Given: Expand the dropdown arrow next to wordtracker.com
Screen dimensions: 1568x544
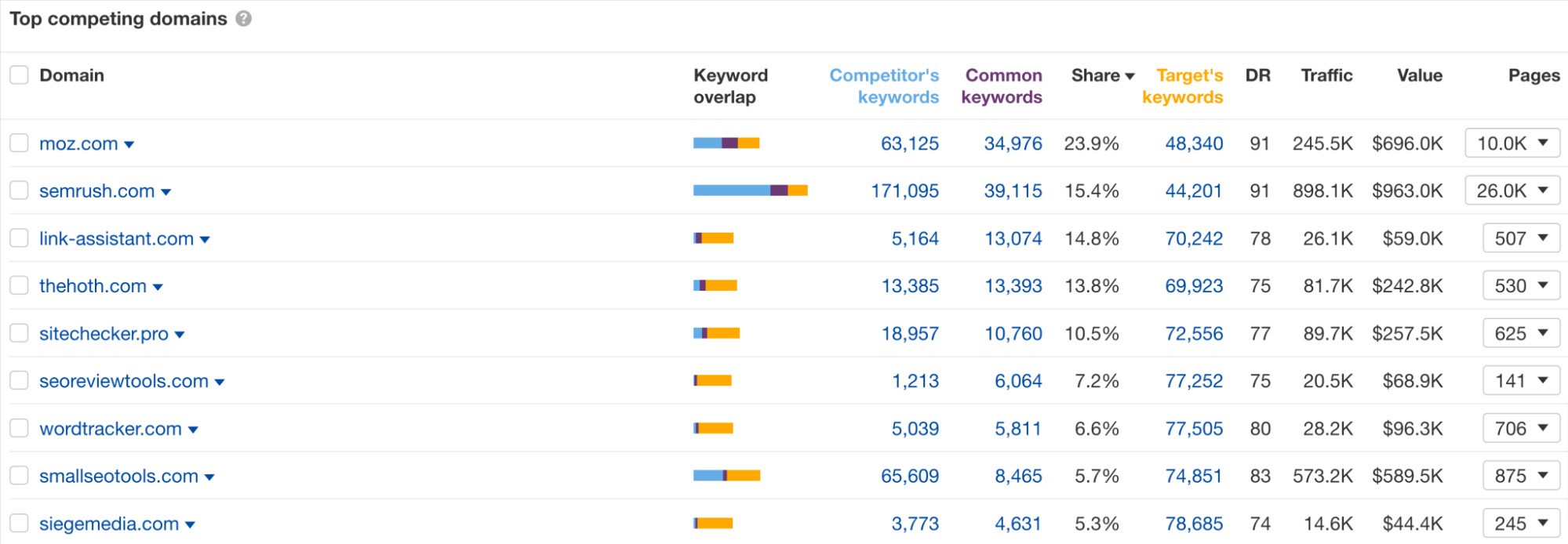Looking at the screenshot, I should tap(193, 430).
